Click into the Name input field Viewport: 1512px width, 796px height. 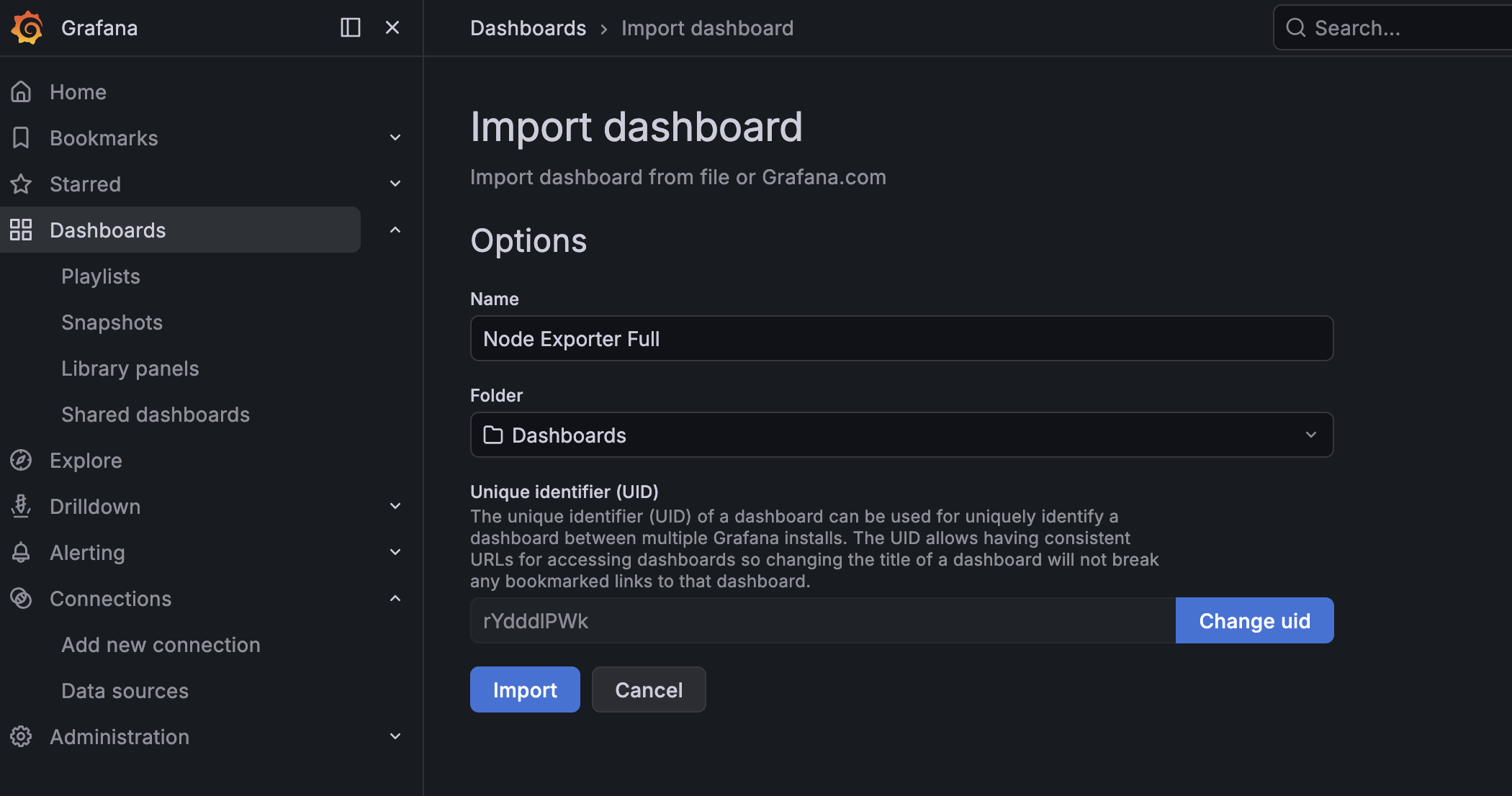pos(901,338)
